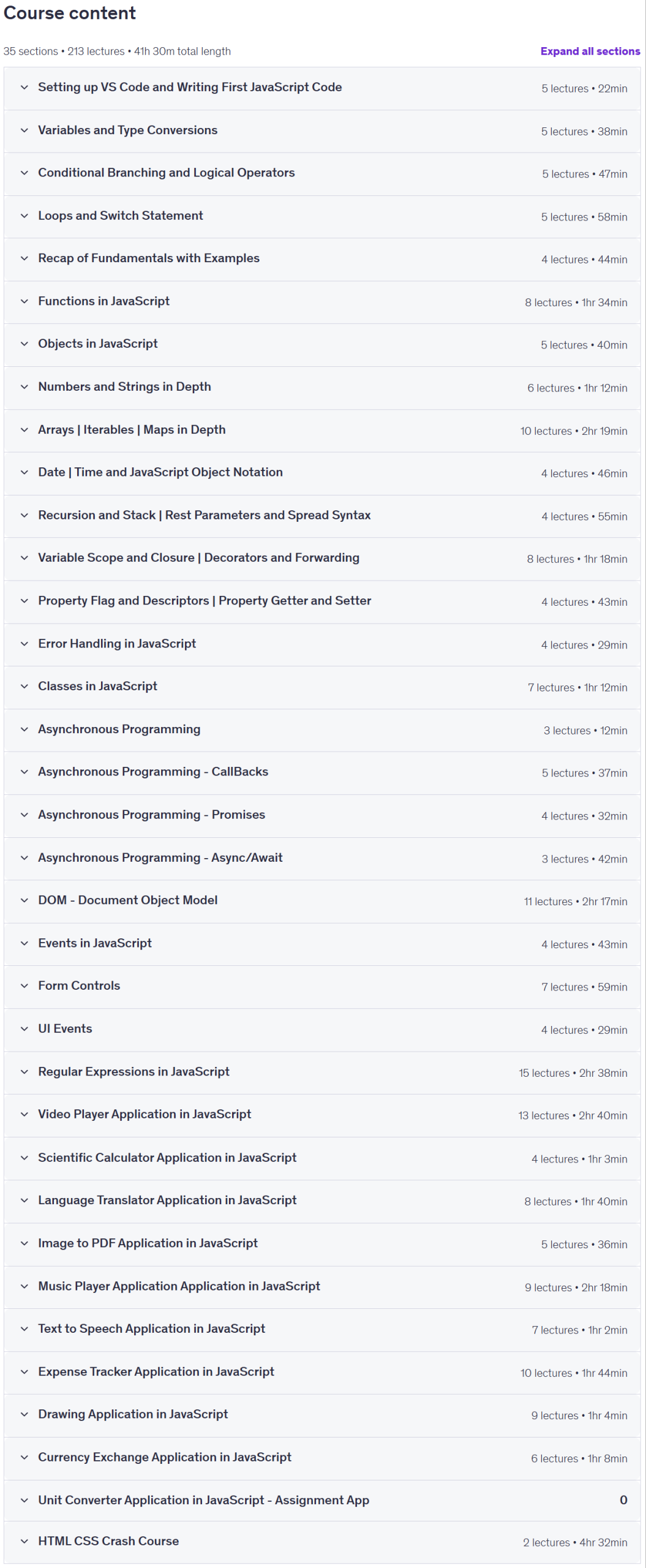Viewport: 646px width, 1568px height.
Task: Click '5 lectures • 22min' in first row
Action: (584, 89)
